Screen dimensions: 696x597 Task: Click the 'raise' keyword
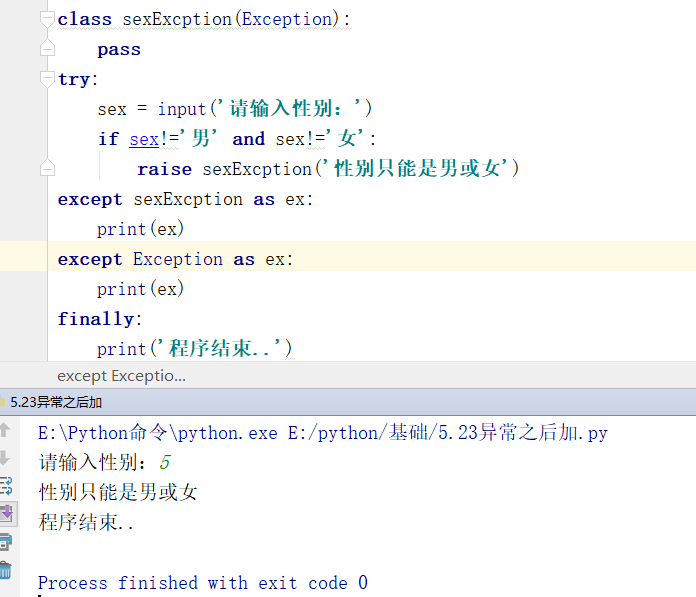click(164, 169)
